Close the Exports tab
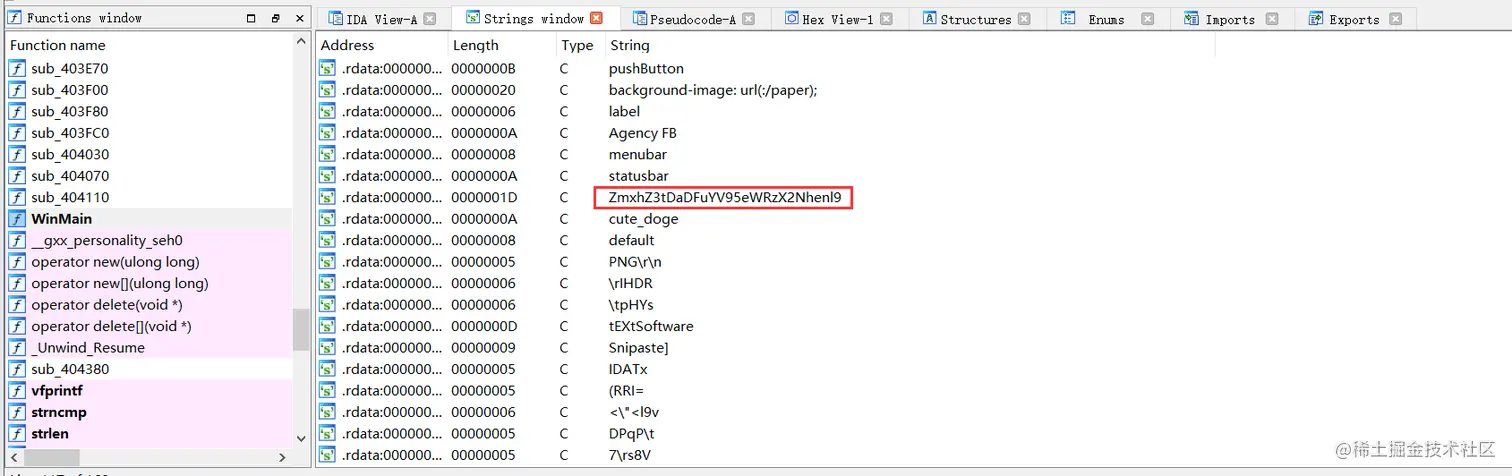This screenshot has width=1512, height=476. (x=1395, y=18)
